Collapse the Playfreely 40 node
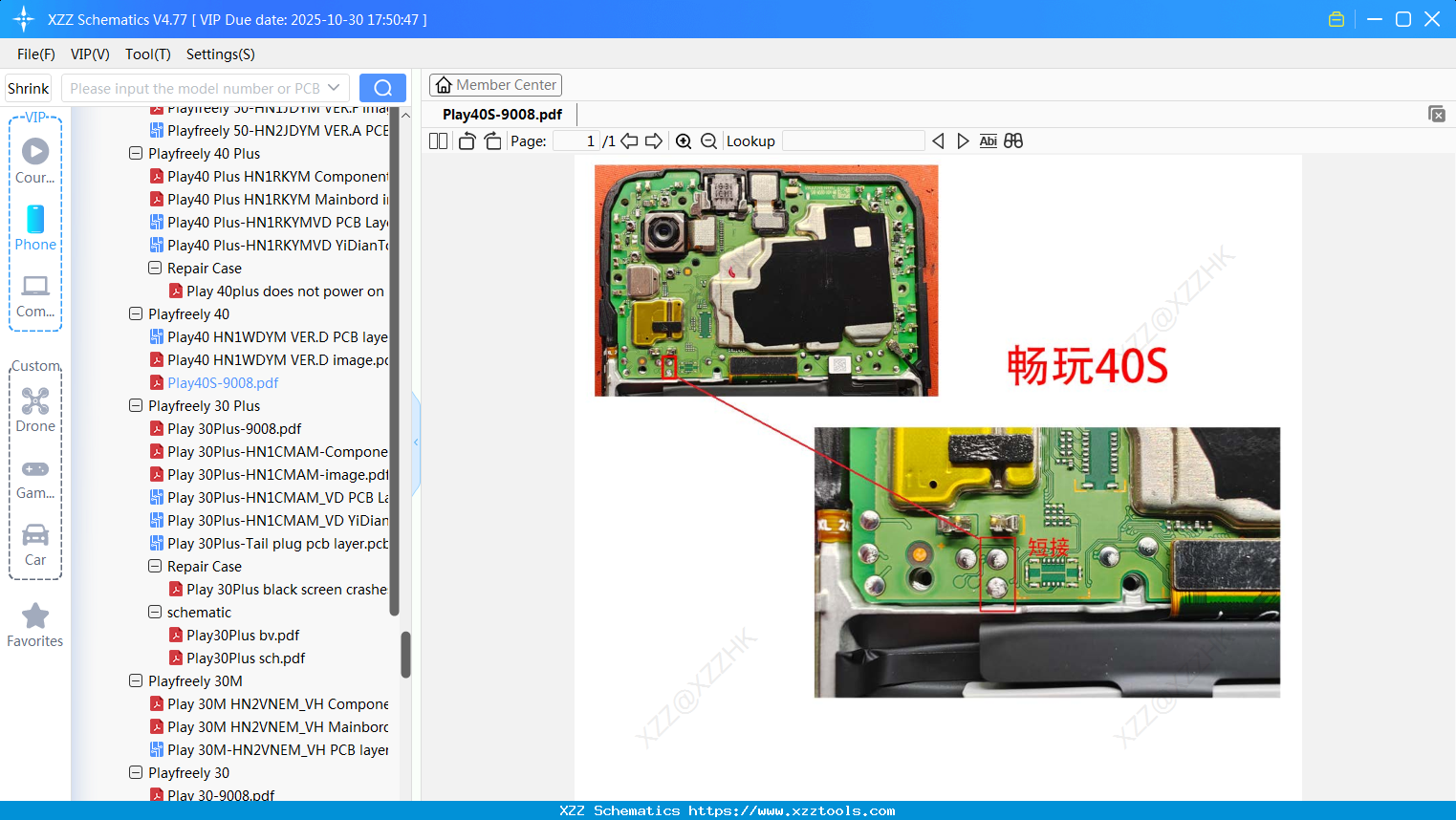 (x=136, y=313)
